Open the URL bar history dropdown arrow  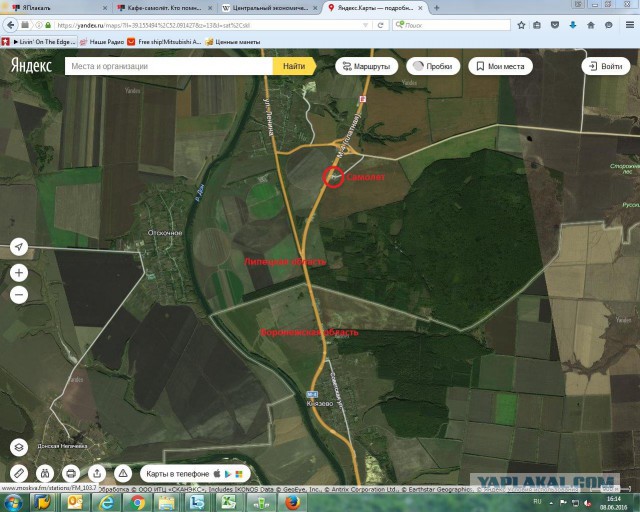(x=365, y=25)
